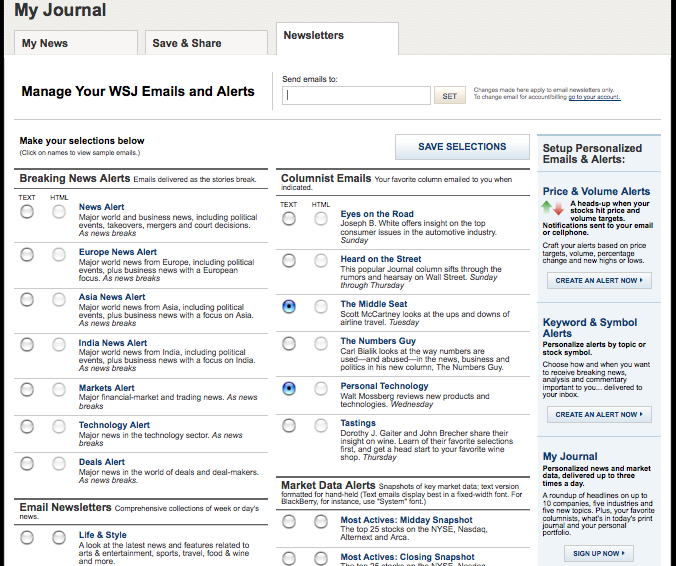Open Europe News Alert sample link
The height and width of the screenshot is (566, 676).
118,252
